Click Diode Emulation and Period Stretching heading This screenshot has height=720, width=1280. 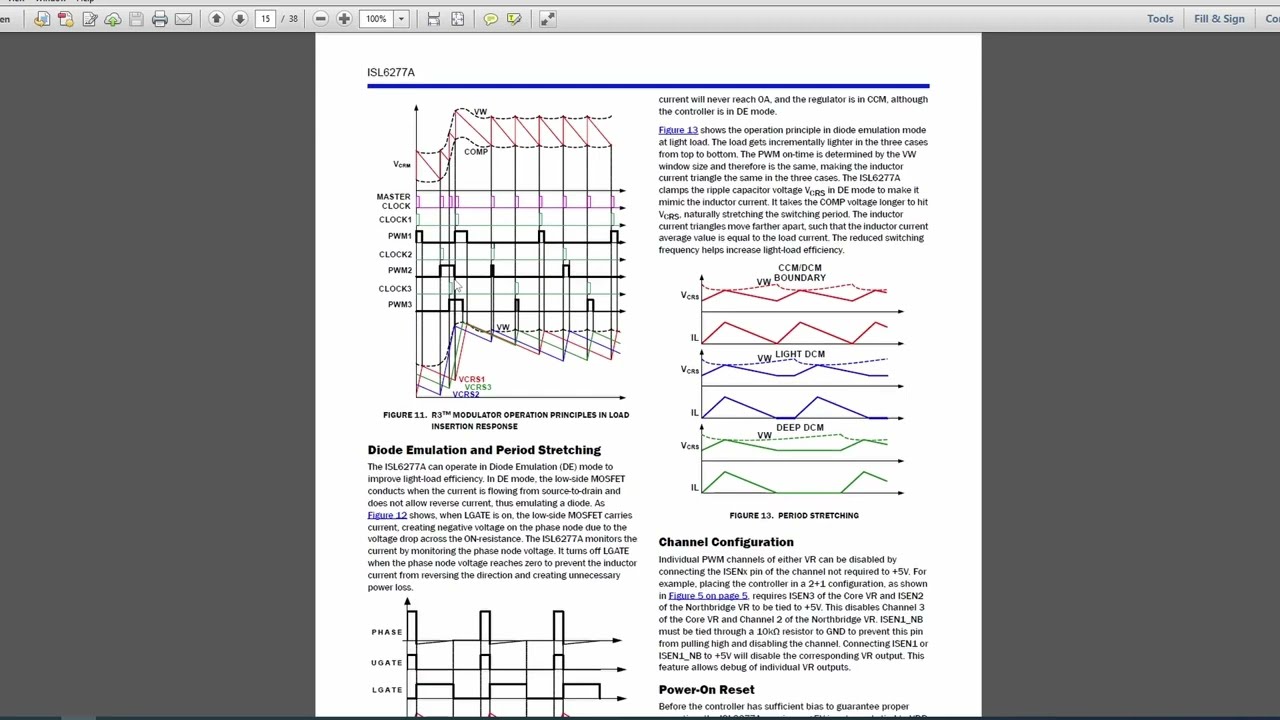[x=484, y=450]
